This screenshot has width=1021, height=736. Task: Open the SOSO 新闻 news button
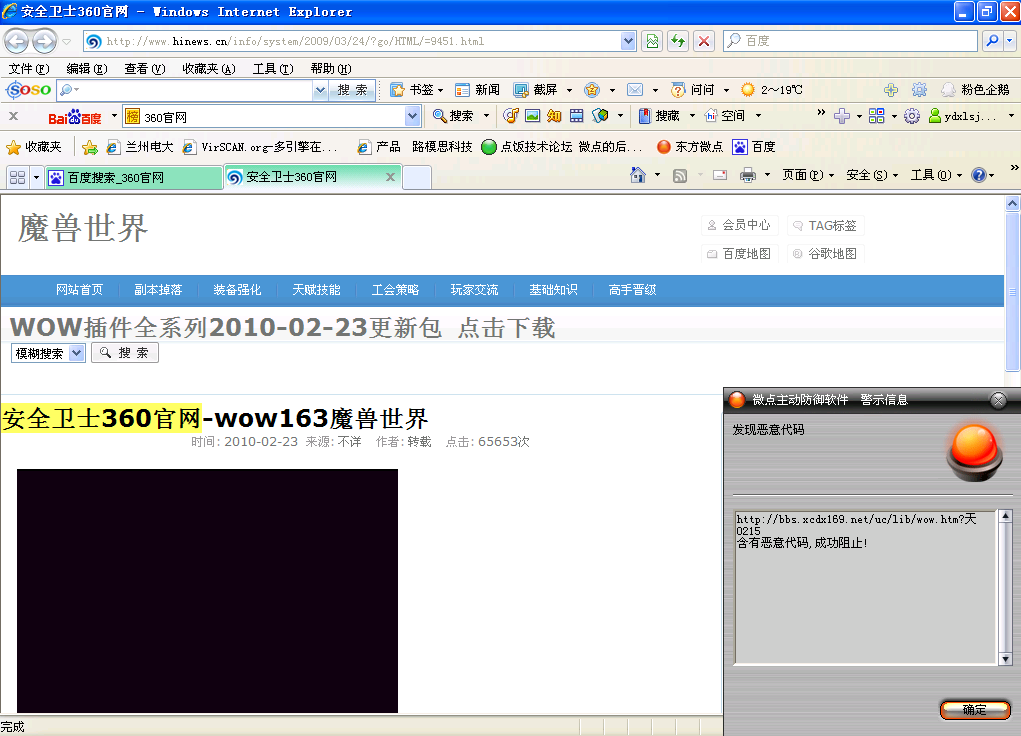tap(477, 90)
